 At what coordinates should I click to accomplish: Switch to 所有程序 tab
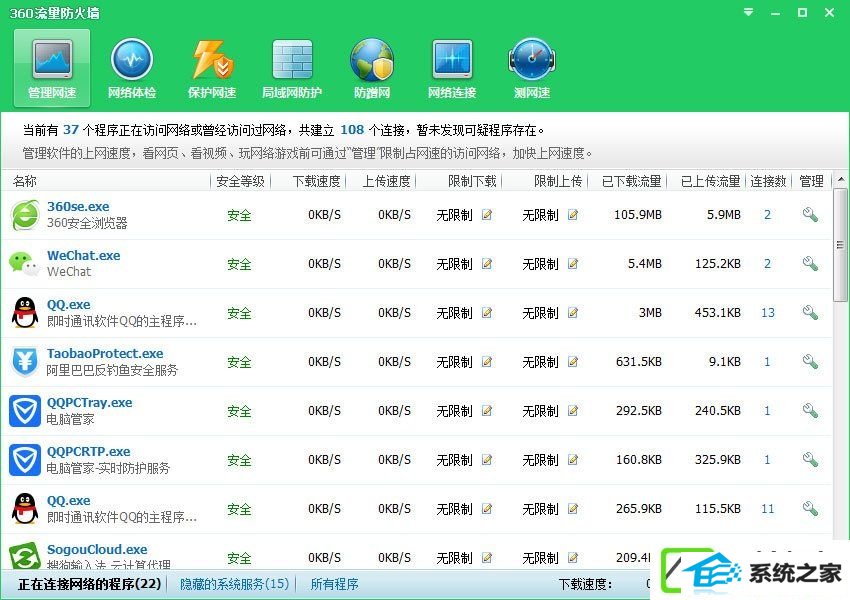pos(334,584)
